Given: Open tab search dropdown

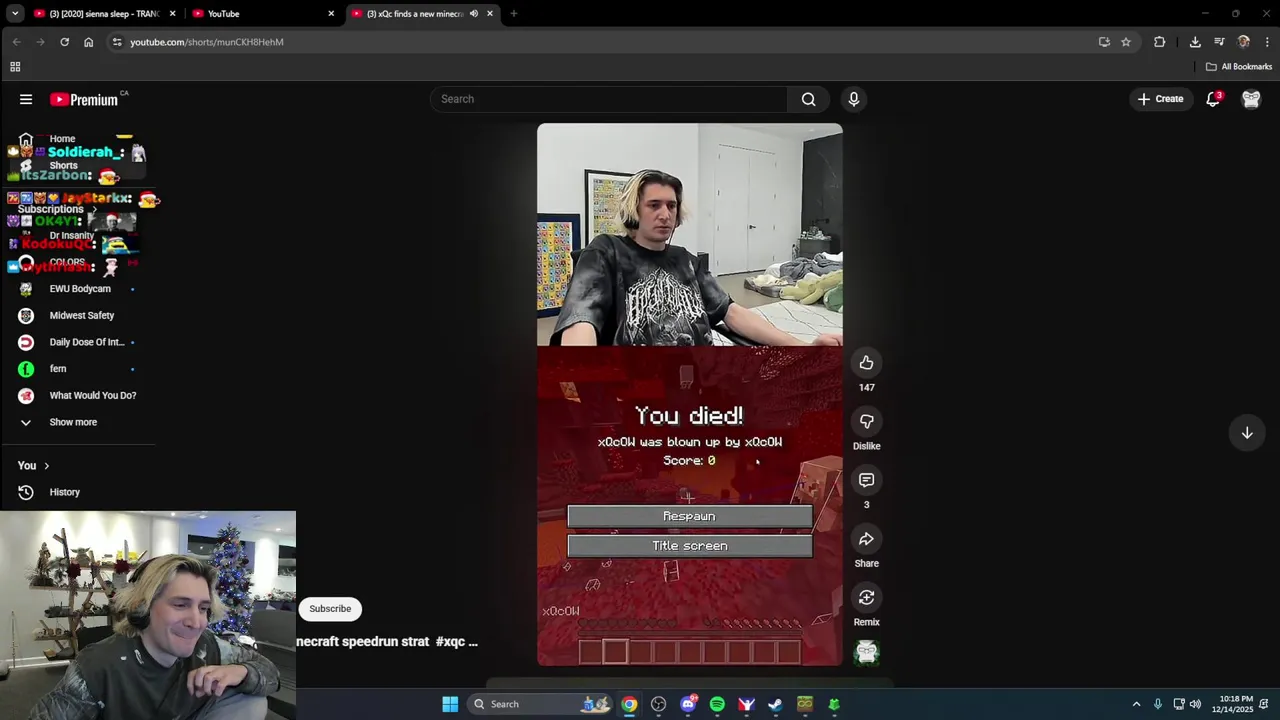Looking at the screenshot, I should pos(14,14).
